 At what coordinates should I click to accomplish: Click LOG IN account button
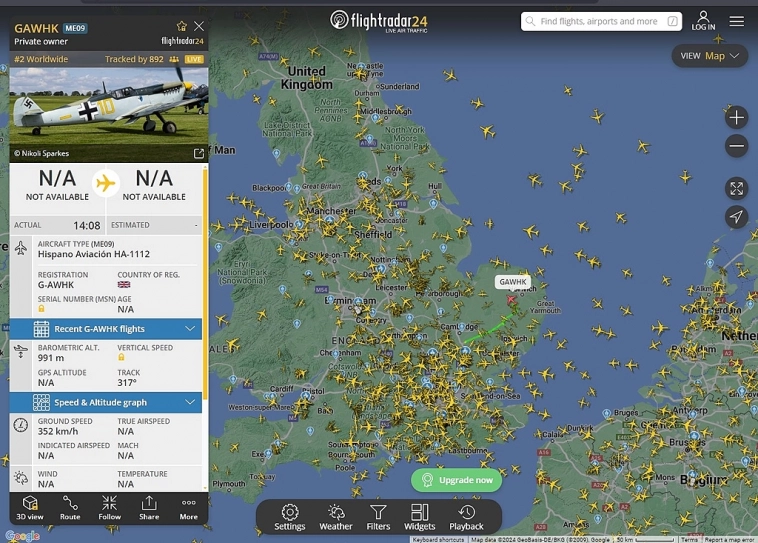tap(703, 21)
